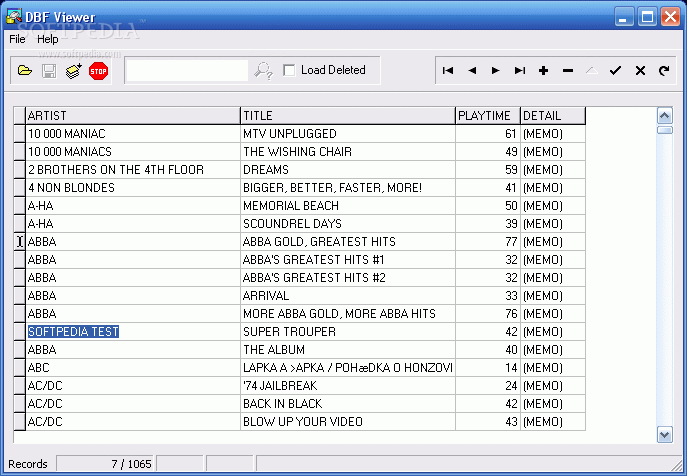Go to previous record arrow
Screen dimensions: 687x476
[x=472, y=70]
